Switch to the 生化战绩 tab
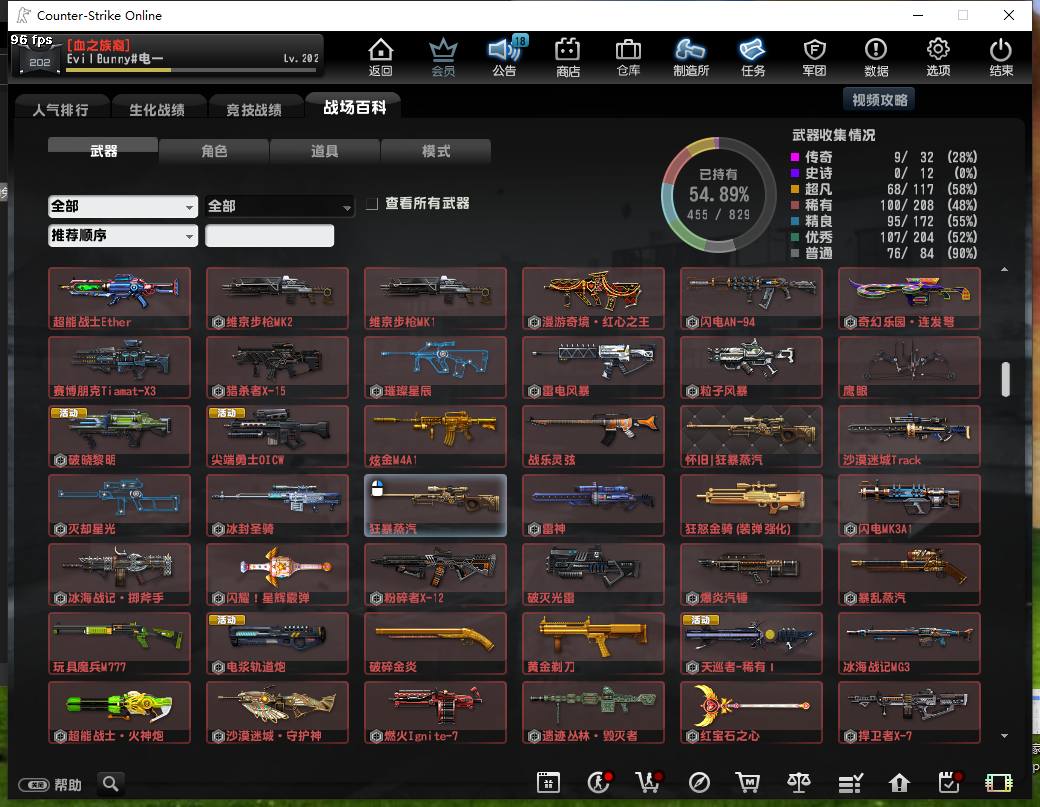The width and height of the screenshot is (1040, 807). tap(157, 109)
